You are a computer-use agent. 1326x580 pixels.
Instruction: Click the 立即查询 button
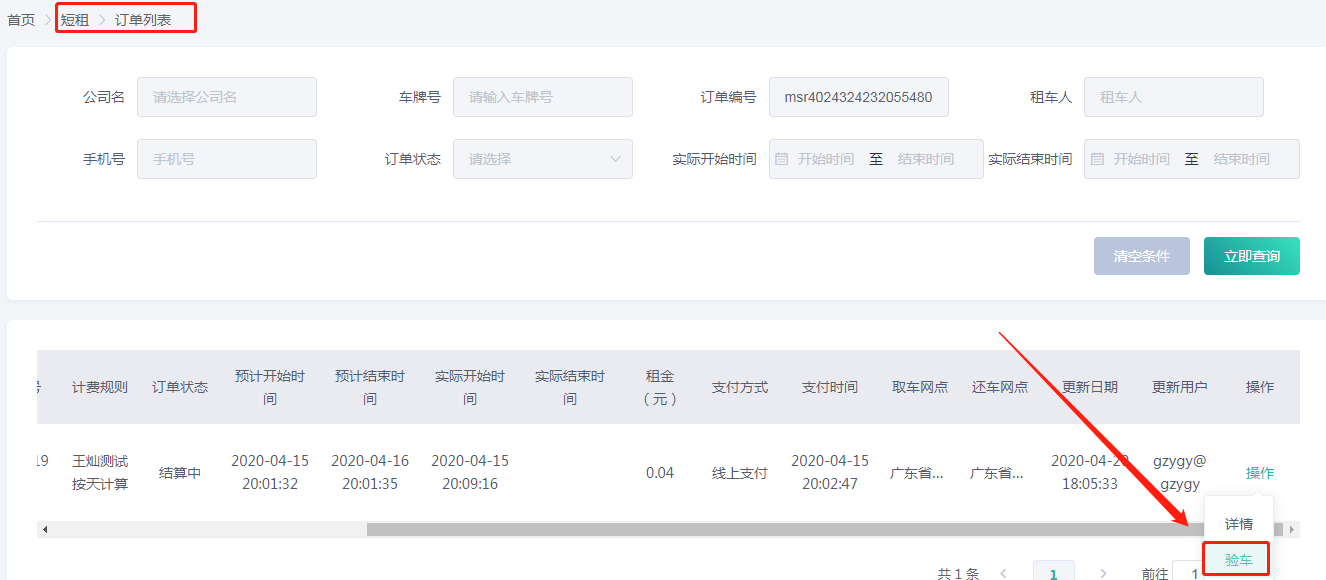coord(1251,256)
